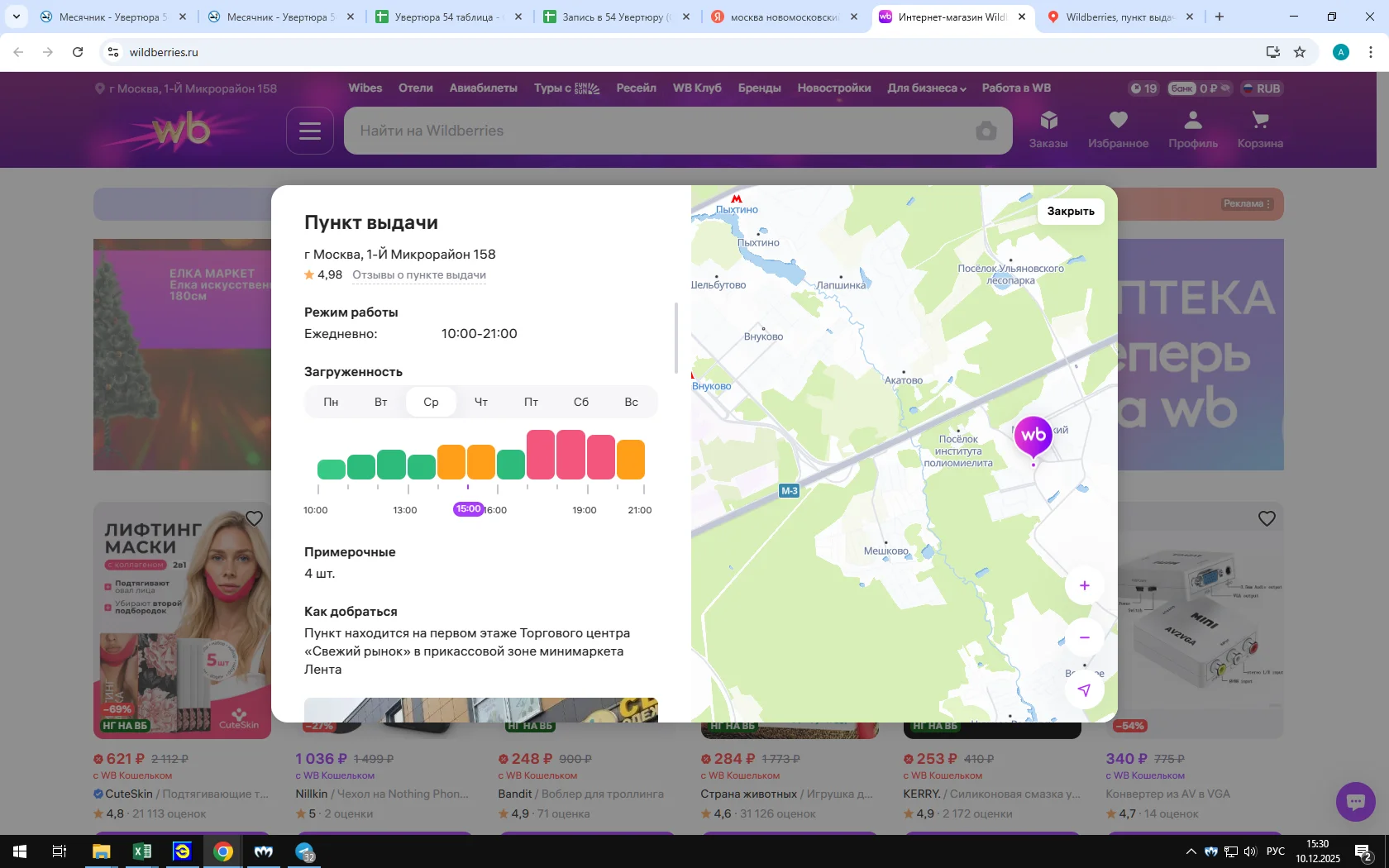
Task: Select Friday workload tab
Action: click(x=531, y=402)
